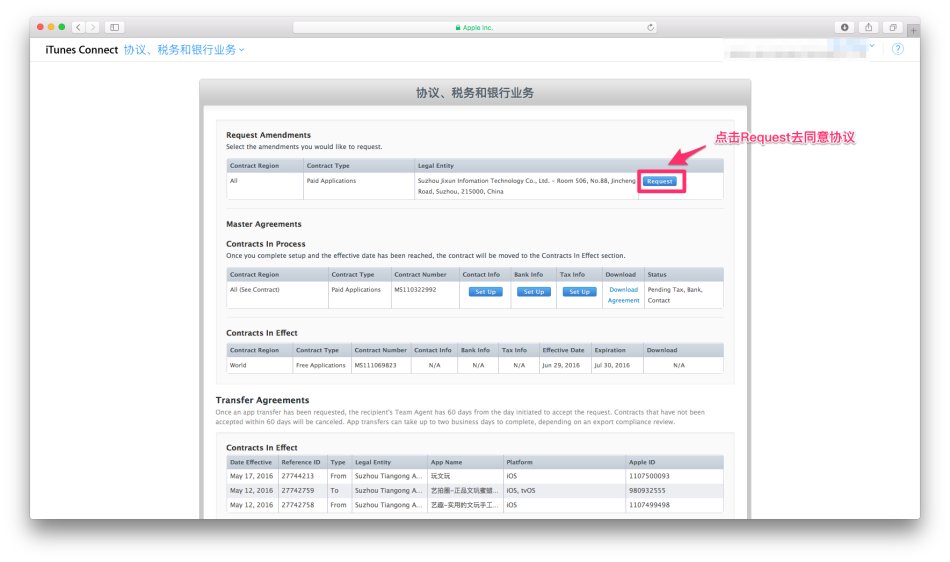Open the Safari share icon

pyautogui.click(x=868, y=27)
